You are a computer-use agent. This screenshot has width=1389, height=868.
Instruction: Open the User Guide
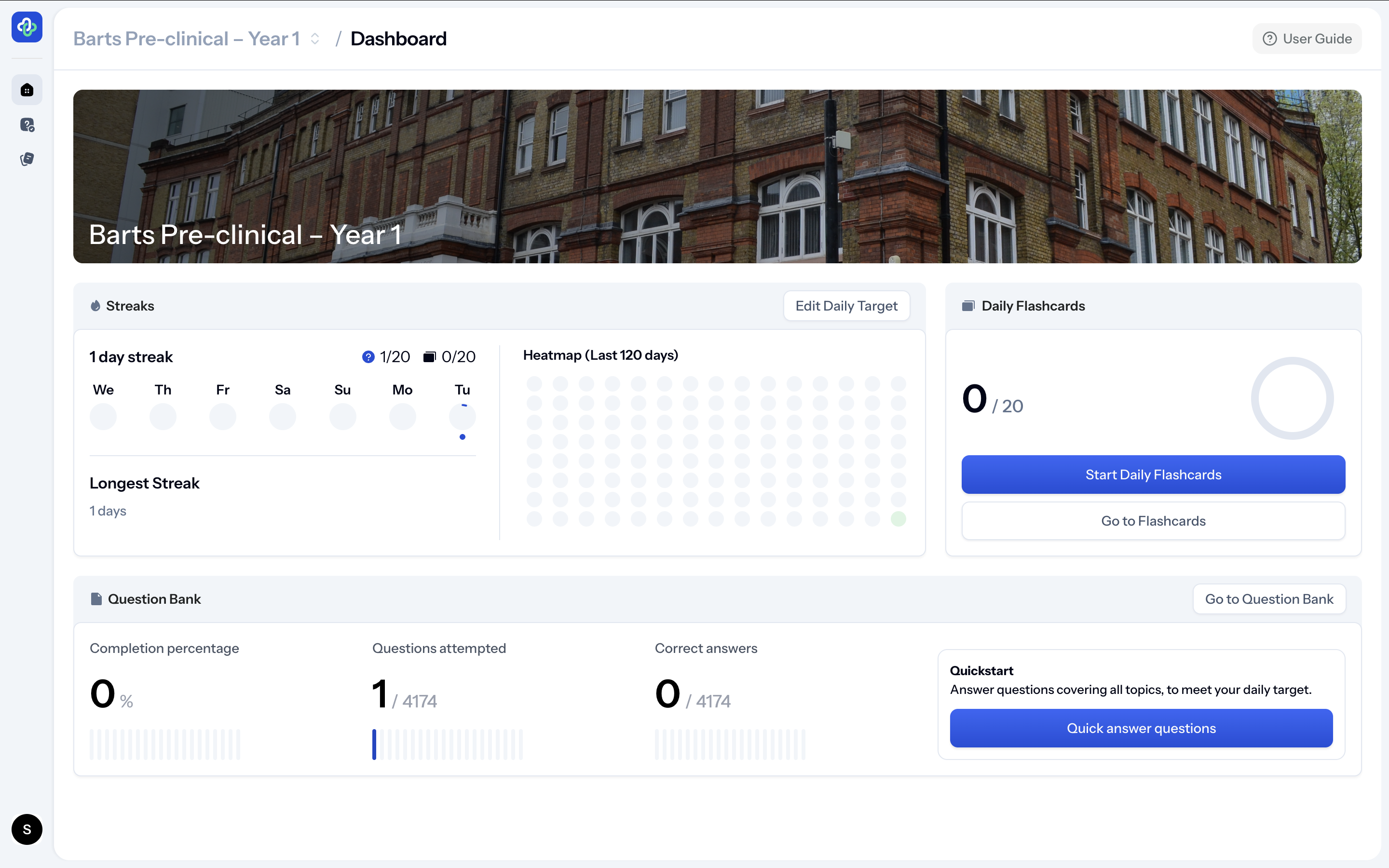pos(1307,39)
